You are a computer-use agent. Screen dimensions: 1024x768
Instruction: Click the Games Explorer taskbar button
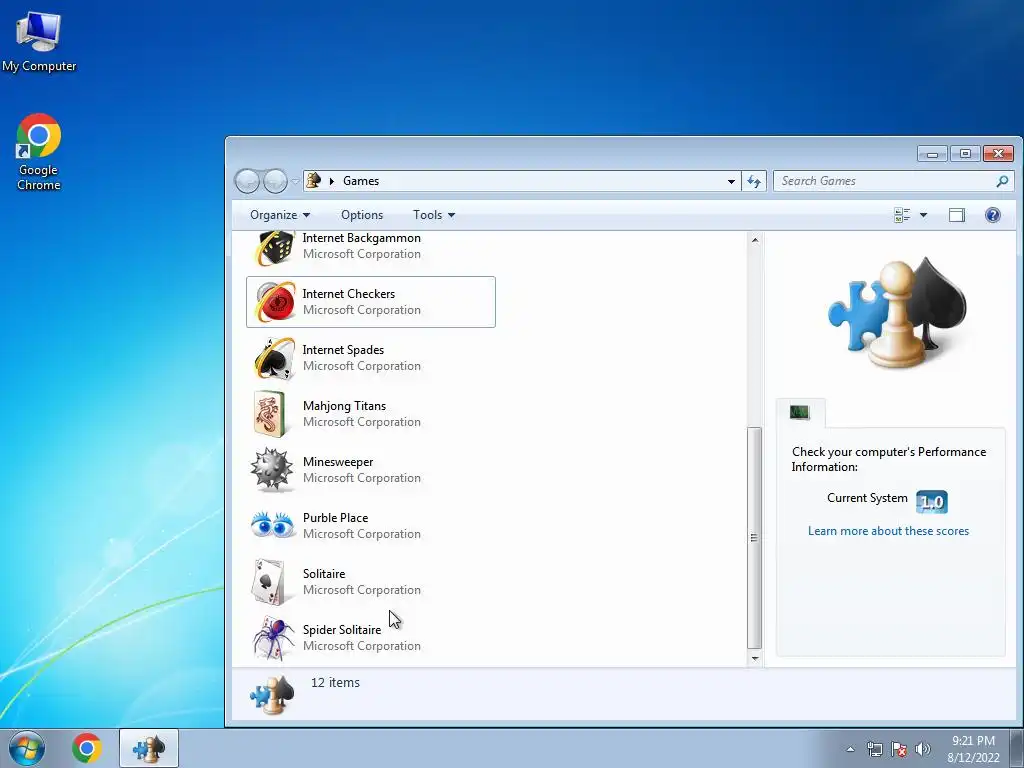tap(149, 748)
